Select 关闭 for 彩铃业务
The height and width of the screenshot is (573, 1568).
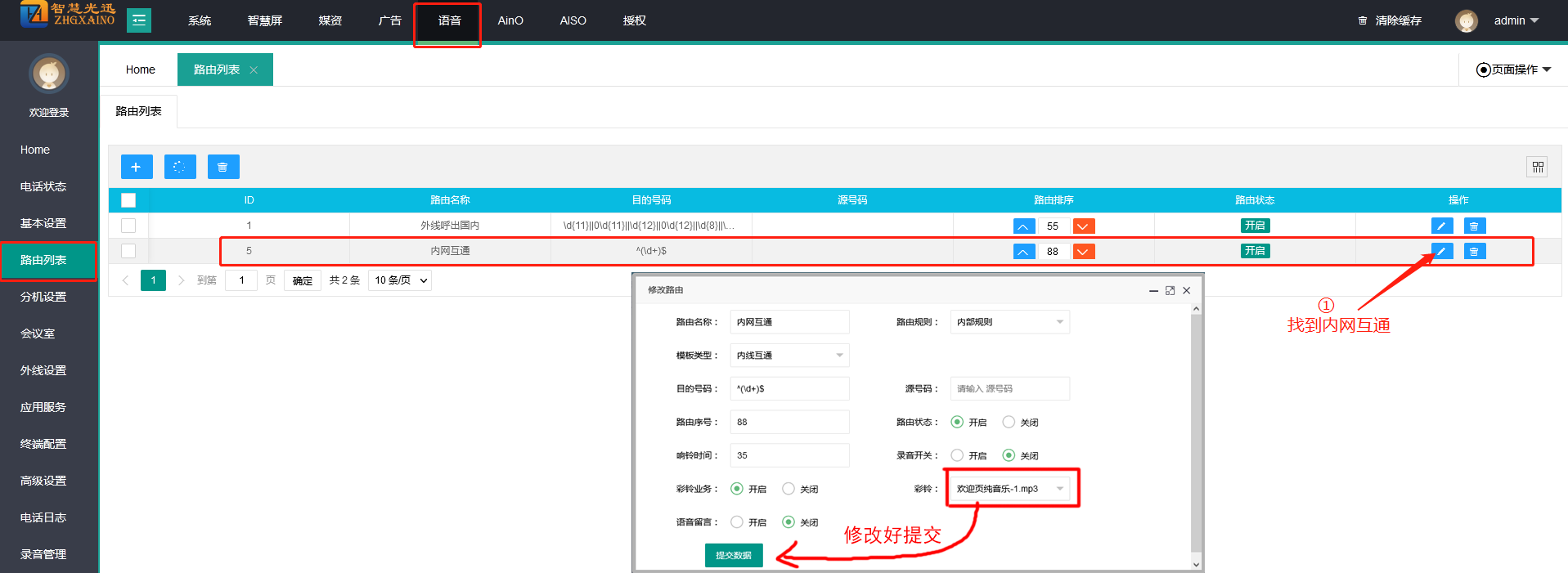[x=788, y=489]
